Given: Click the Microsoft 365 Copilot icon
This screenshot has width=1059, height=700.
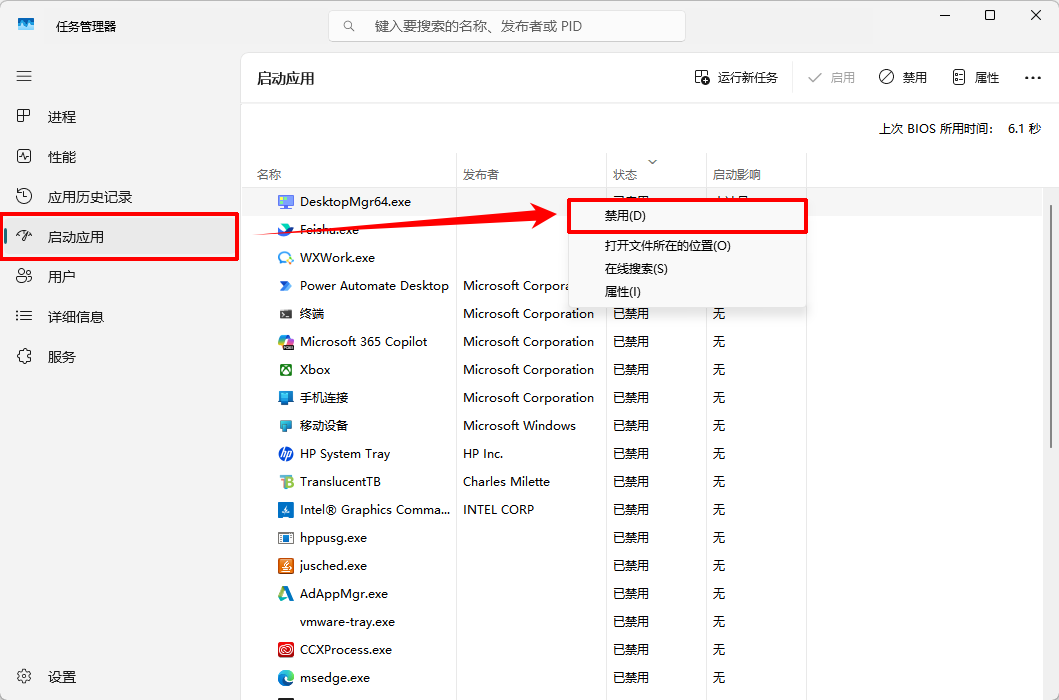Looking at the screenshot, I should coord(286,342).
